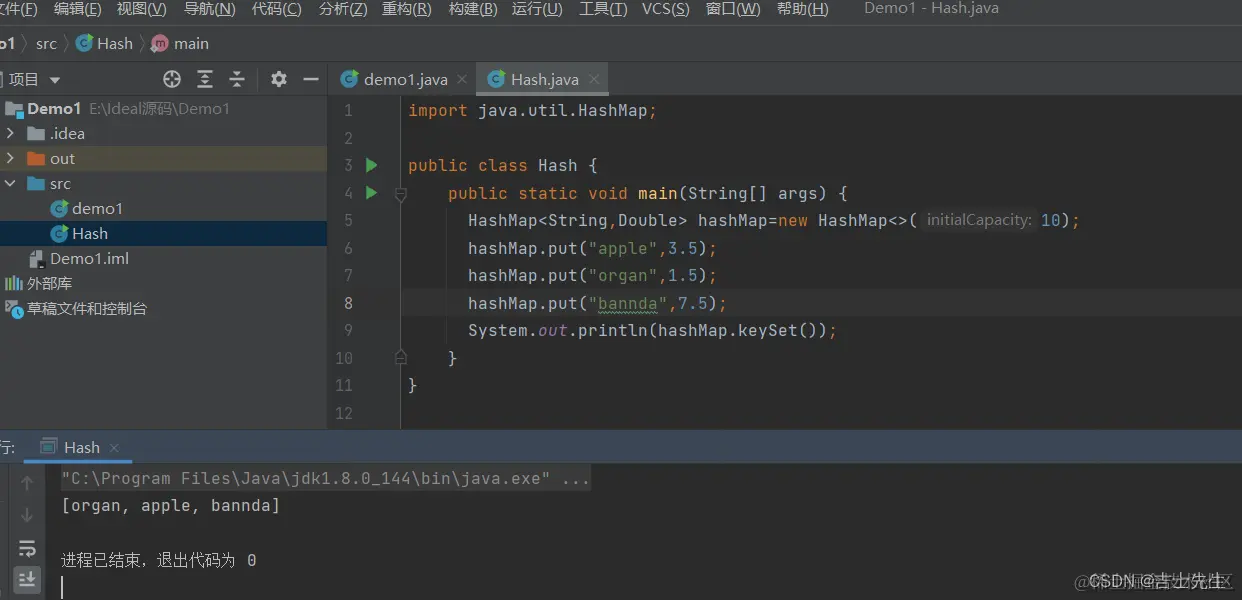This screenshot has height=600, width=1242.
Task: Open the 工具(T) menu
Action: [x=602, y=9]
